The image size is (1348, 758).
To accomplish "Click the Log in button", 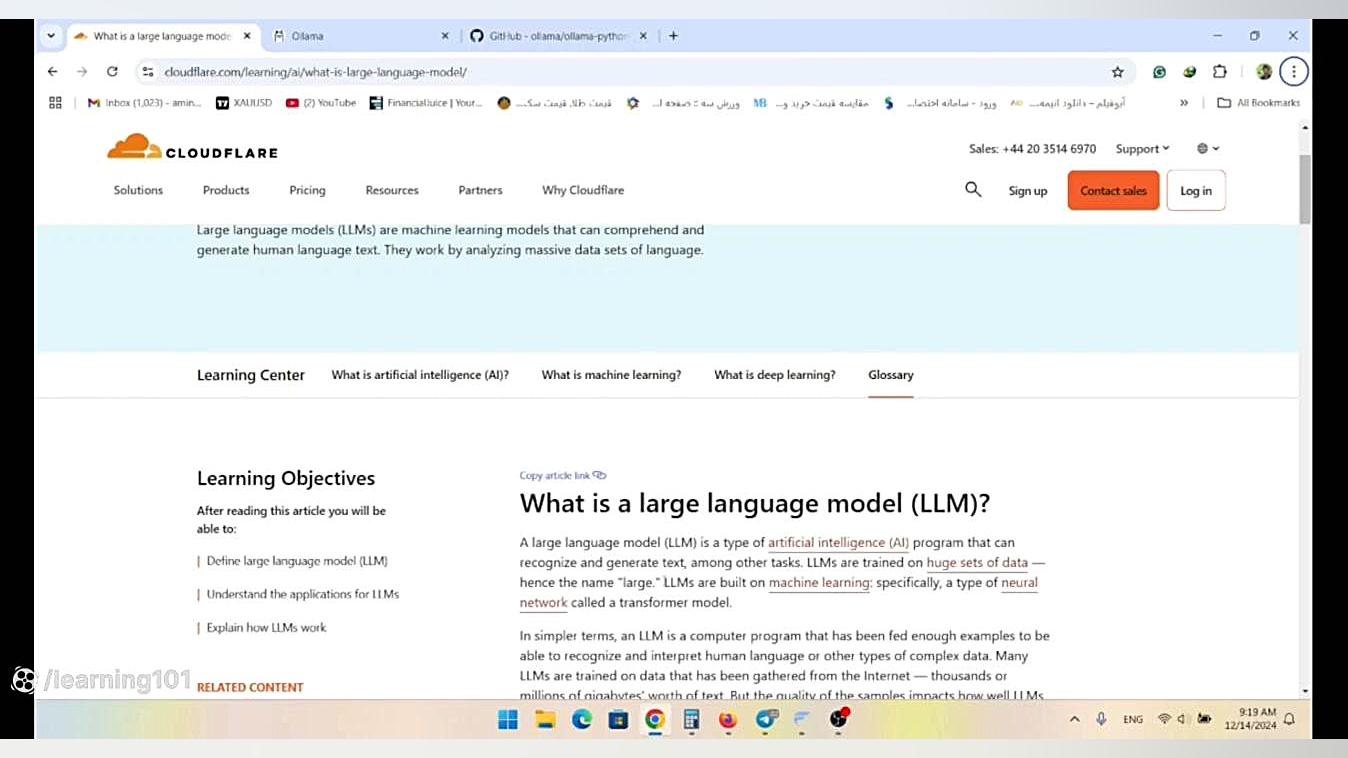I will [1196, 190].
